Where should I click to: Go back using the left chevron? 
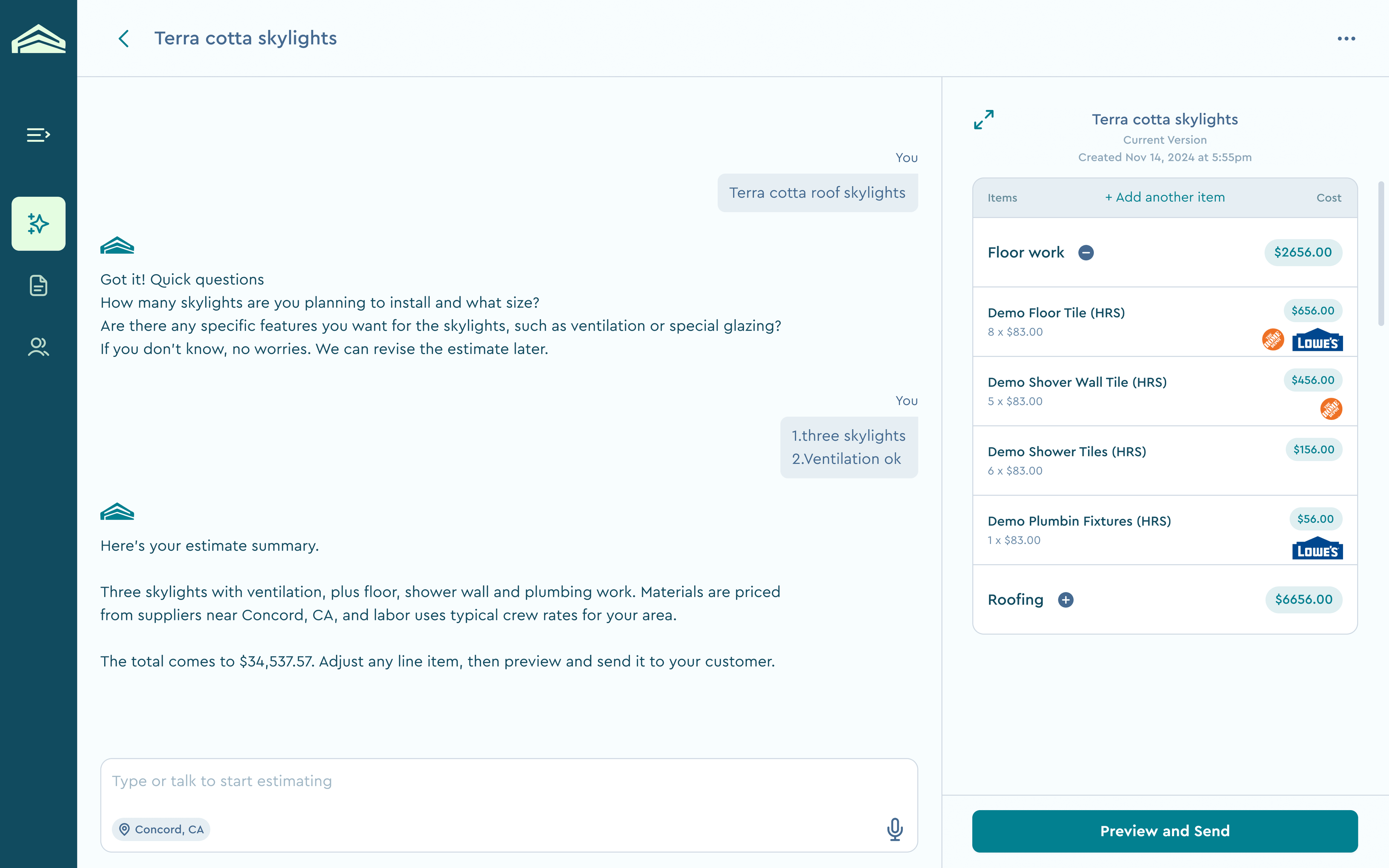point(123,38)
